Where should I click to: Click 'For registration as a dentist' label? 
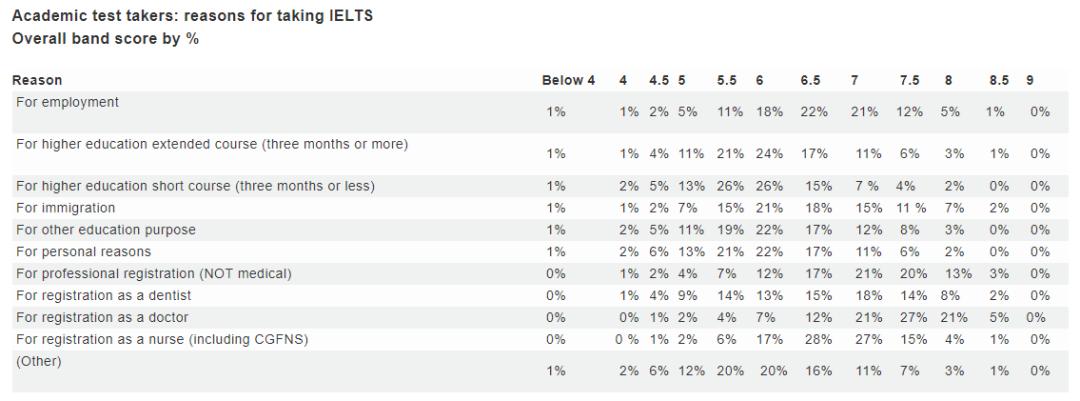tap(105, 295)
